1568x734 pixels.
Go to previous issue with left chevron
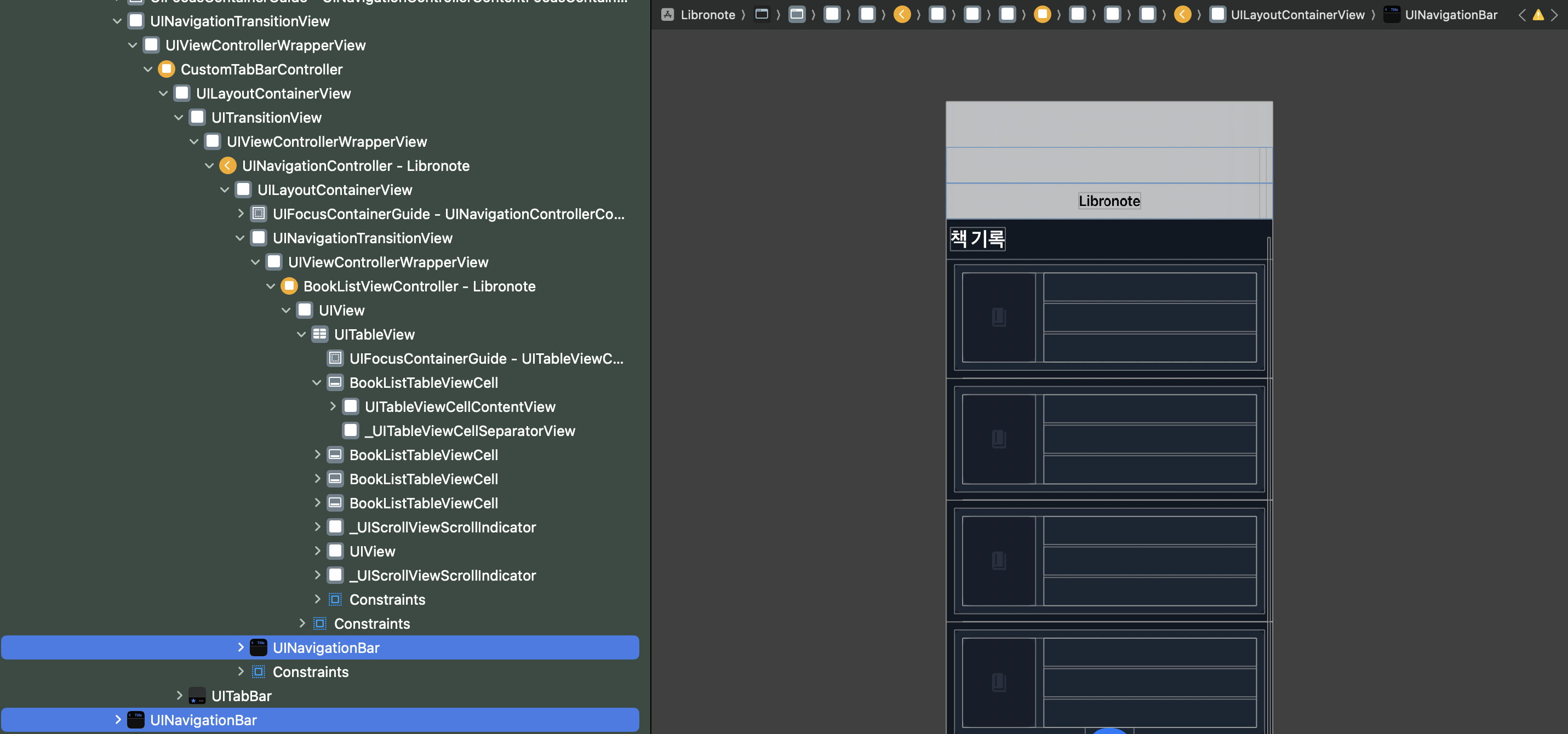point(1522,15)
